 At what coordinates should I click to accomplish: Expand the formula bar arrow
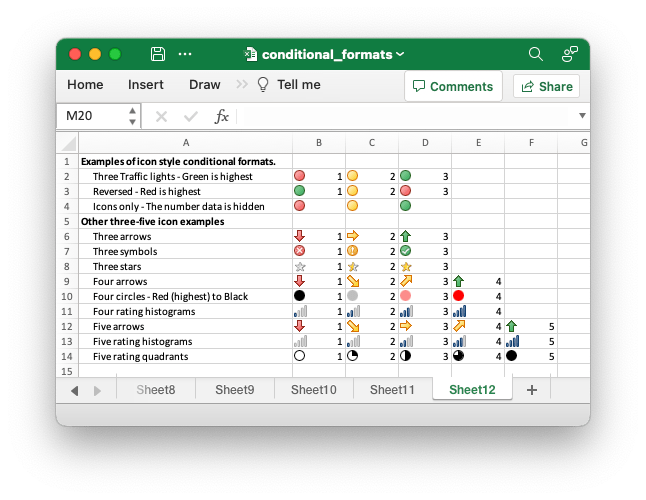[x=582, y=116]
